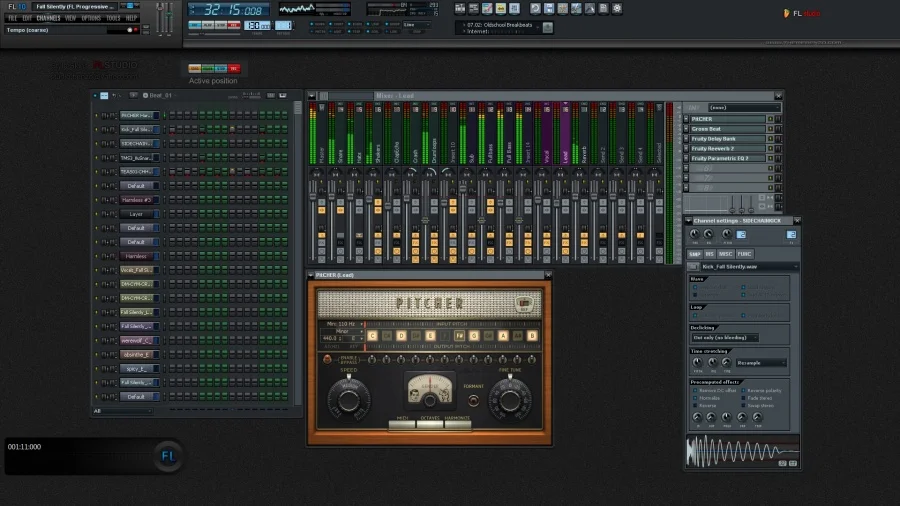The width and height of the screenshot is (900, 506).
Task: Open the Playlist view icon in toolbar
Action: tap(460, 9)
